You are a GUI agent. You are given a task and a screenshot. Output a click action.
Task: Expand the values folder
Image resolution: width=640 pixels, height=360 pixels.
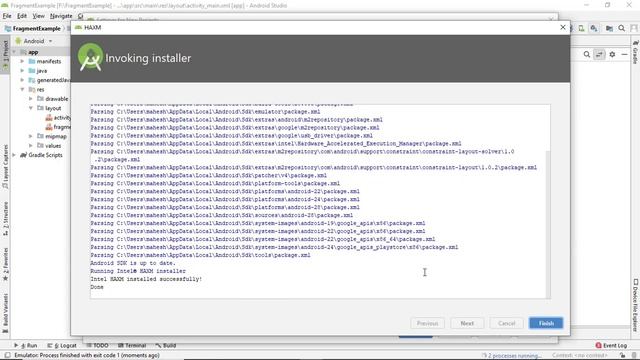(x=31, y=146)
